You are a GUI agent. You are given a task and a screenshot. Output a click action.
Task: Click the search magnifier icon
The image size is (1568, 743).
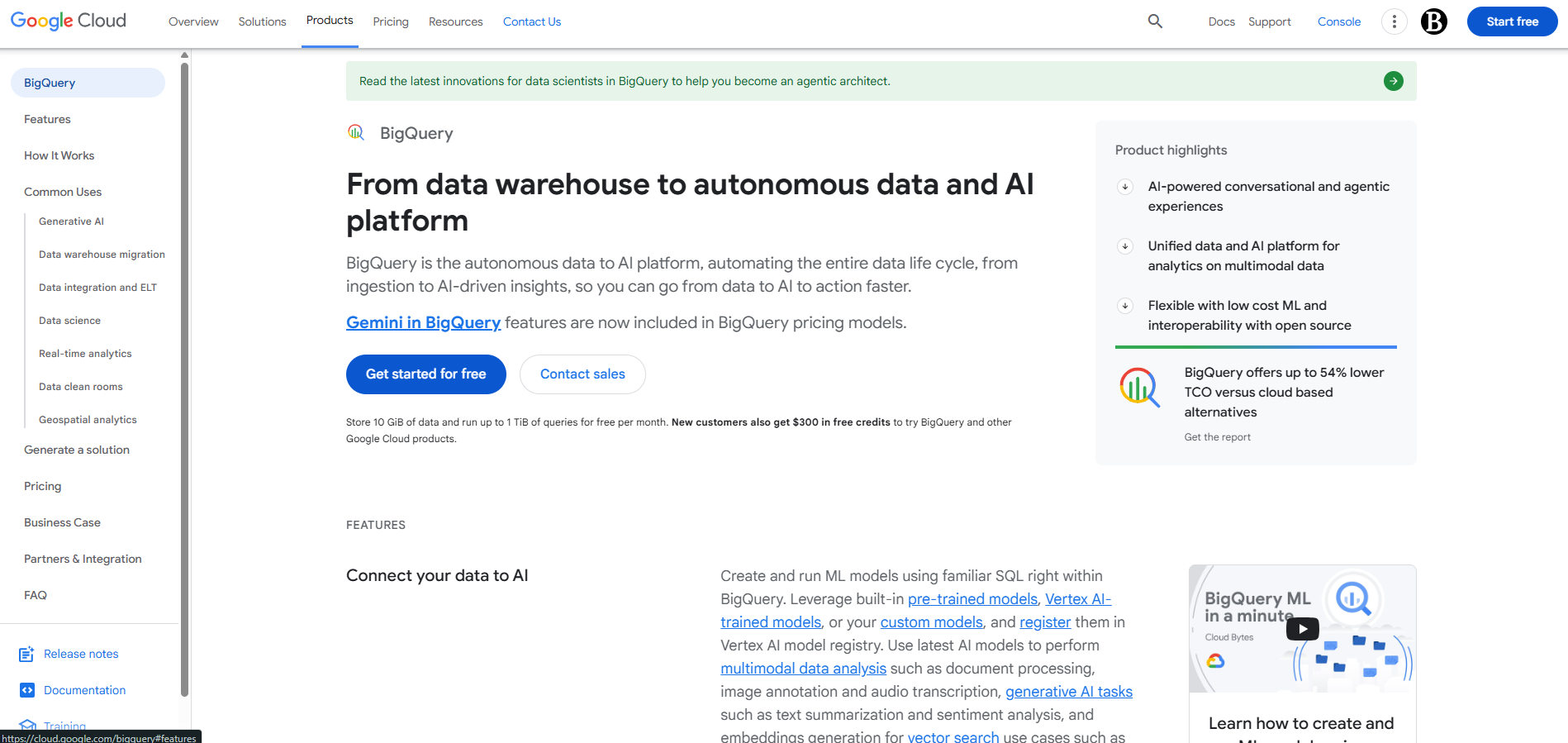1155,21
